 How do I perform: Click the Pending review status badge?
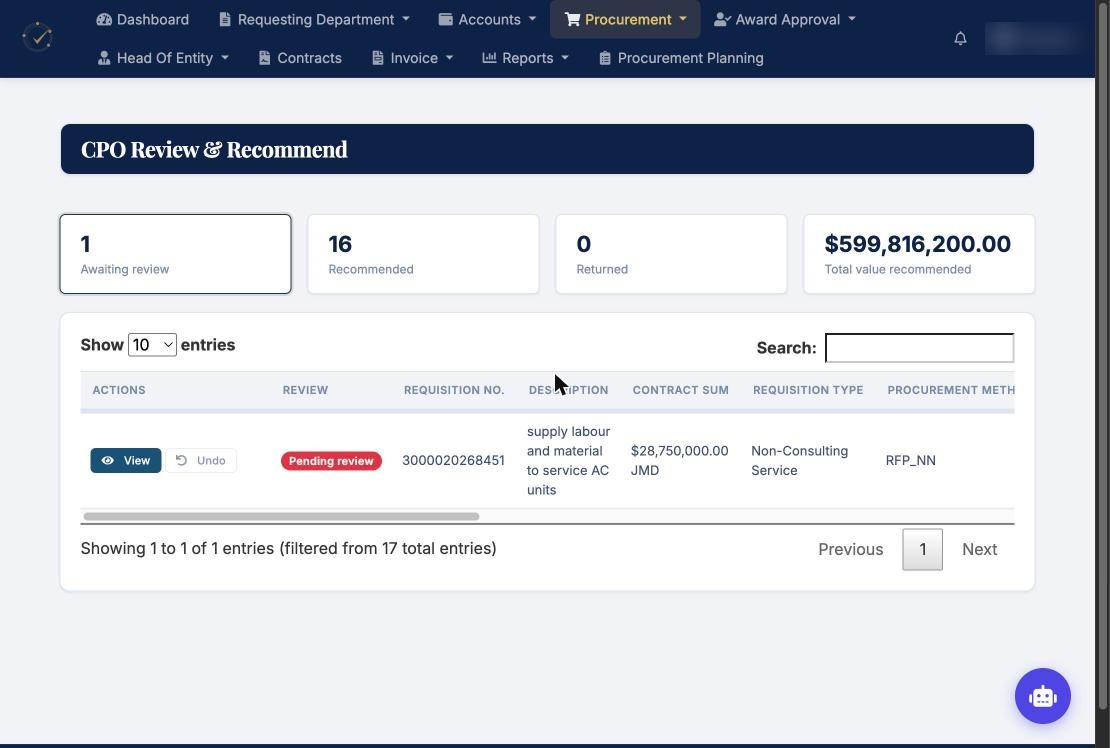pos(331,461)
